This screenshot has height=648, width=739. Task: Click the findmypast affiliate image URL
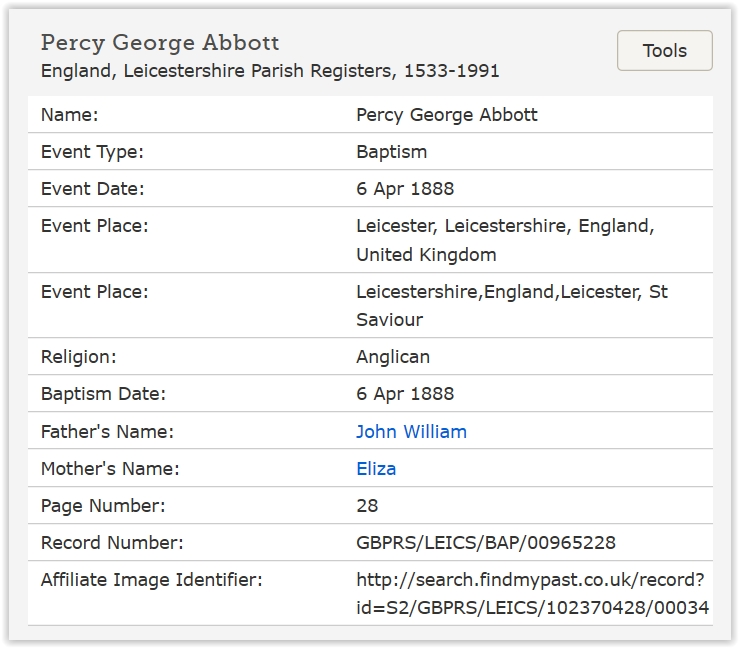[532, 593]
